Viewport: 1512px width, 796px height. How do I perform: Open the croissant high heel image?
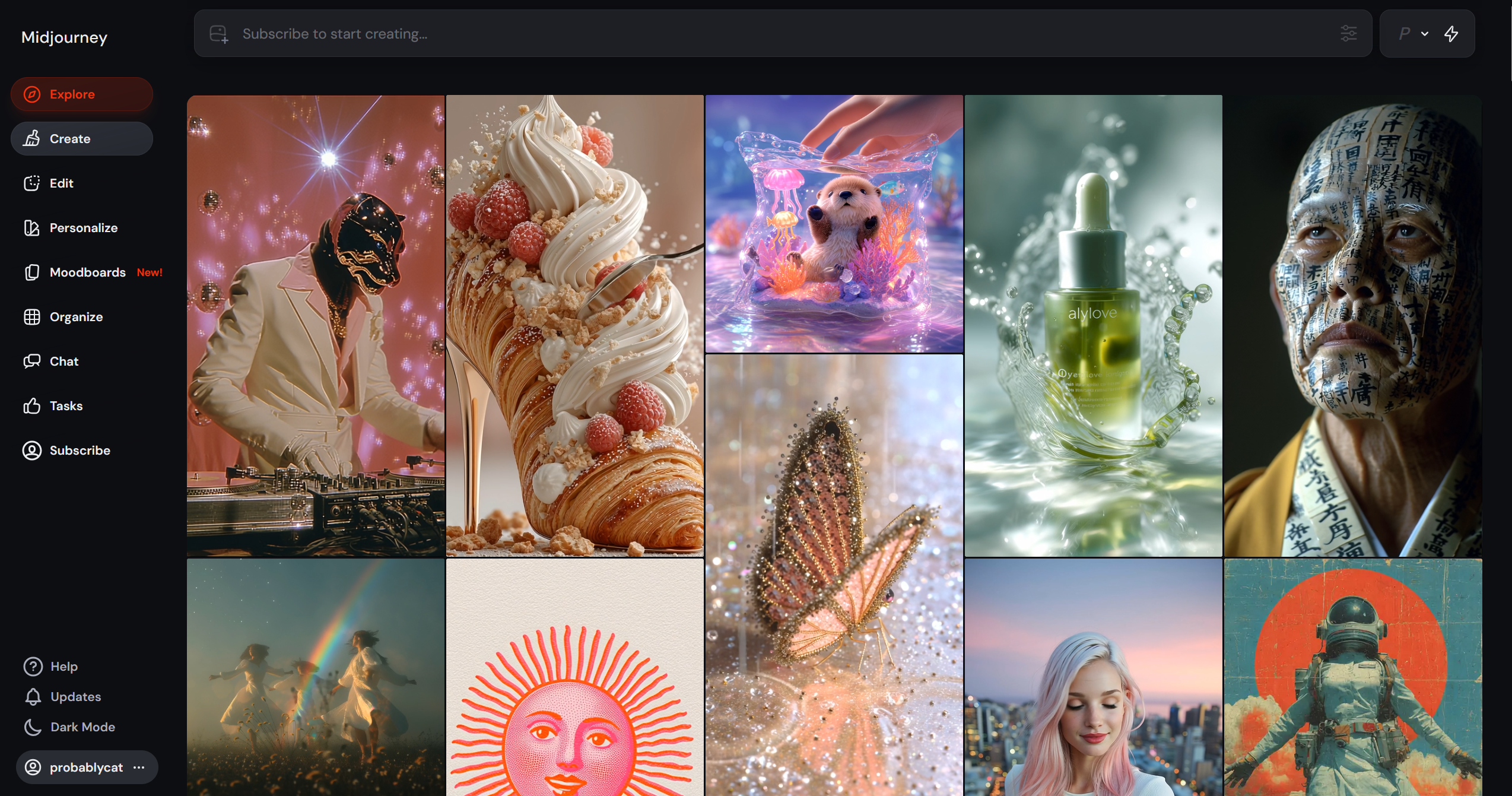pyautogui.click(x=574, y=326)
